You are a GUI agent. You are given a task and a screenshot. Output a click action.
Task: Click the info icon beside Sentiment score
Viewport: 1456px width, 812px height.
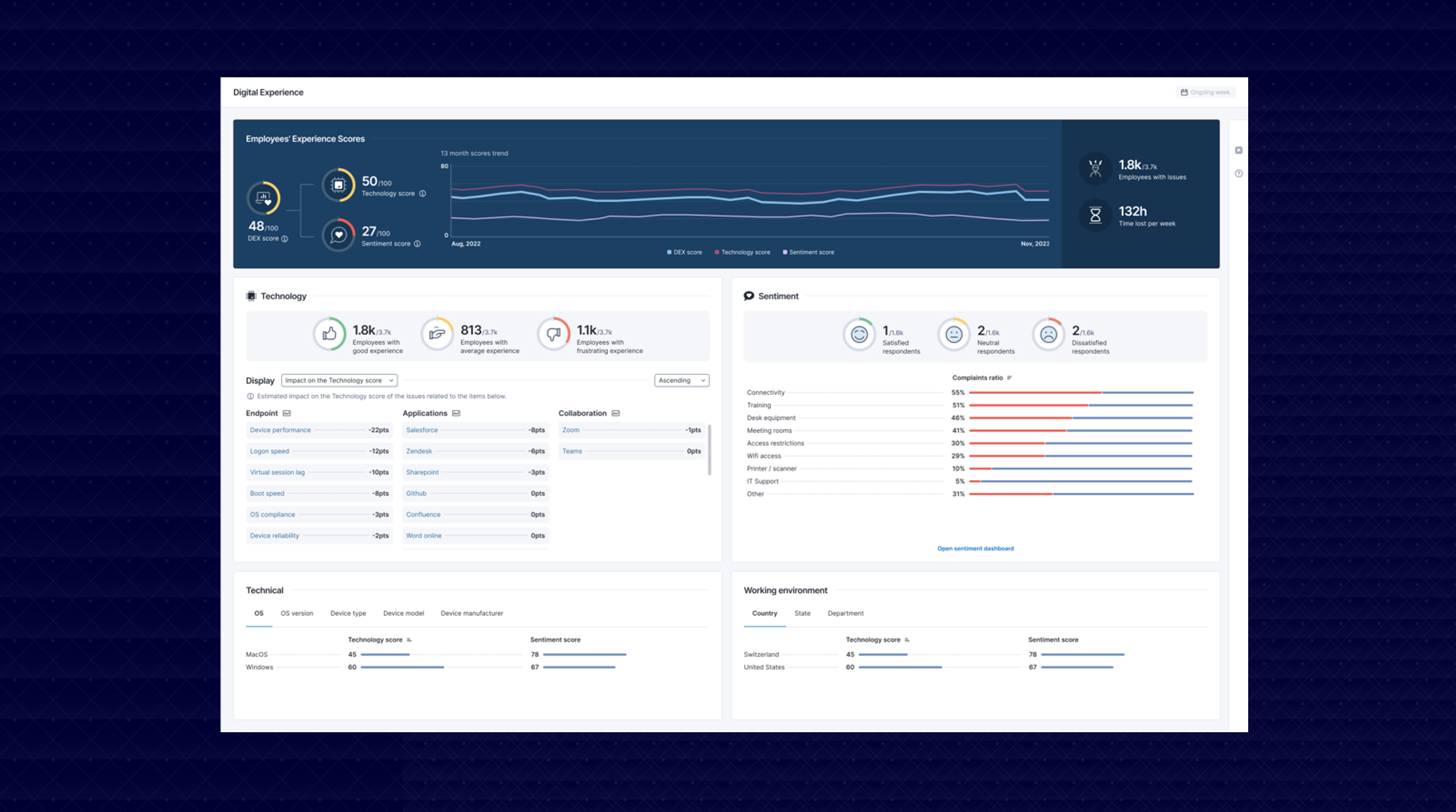click(418, 244)
